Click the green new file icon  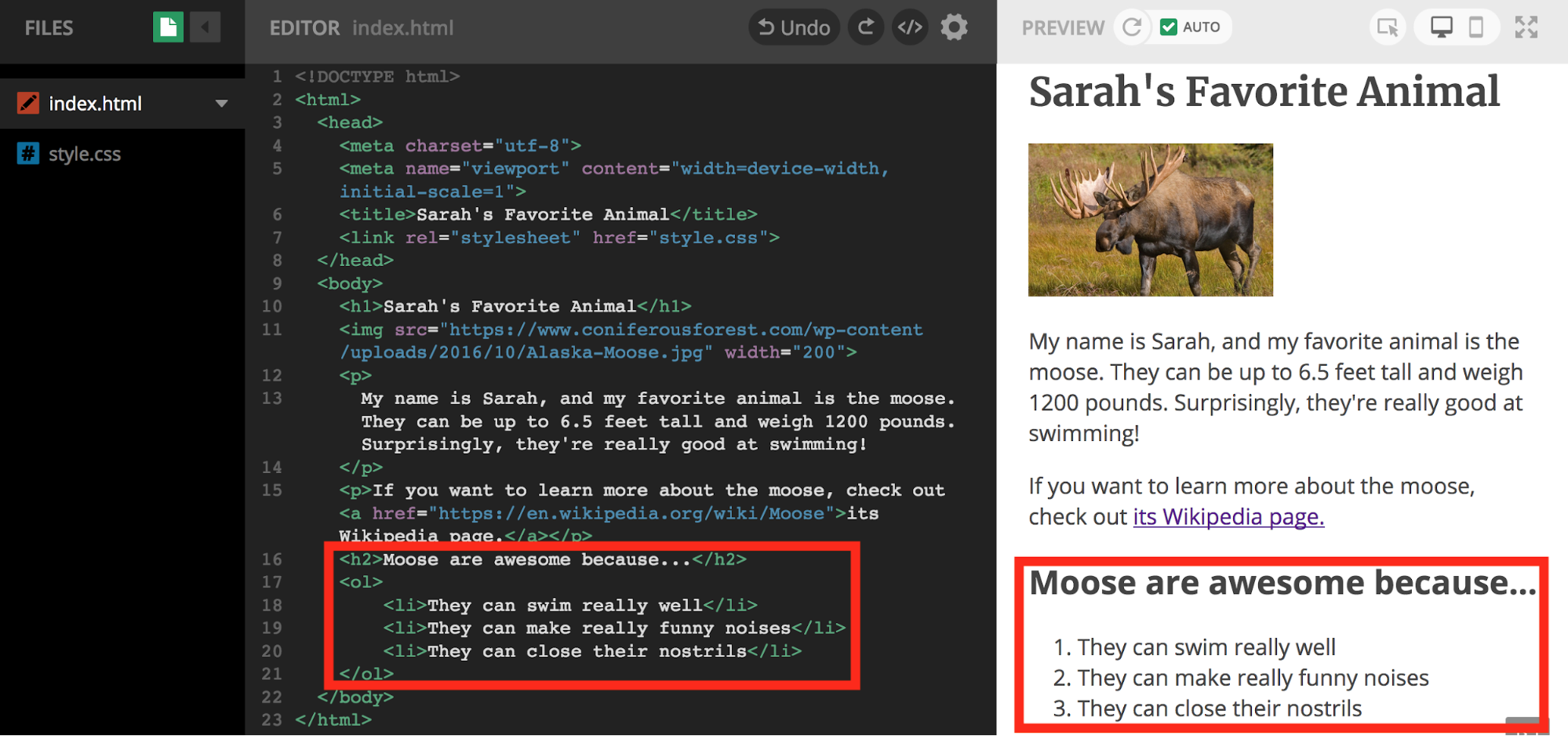point(168,27)
